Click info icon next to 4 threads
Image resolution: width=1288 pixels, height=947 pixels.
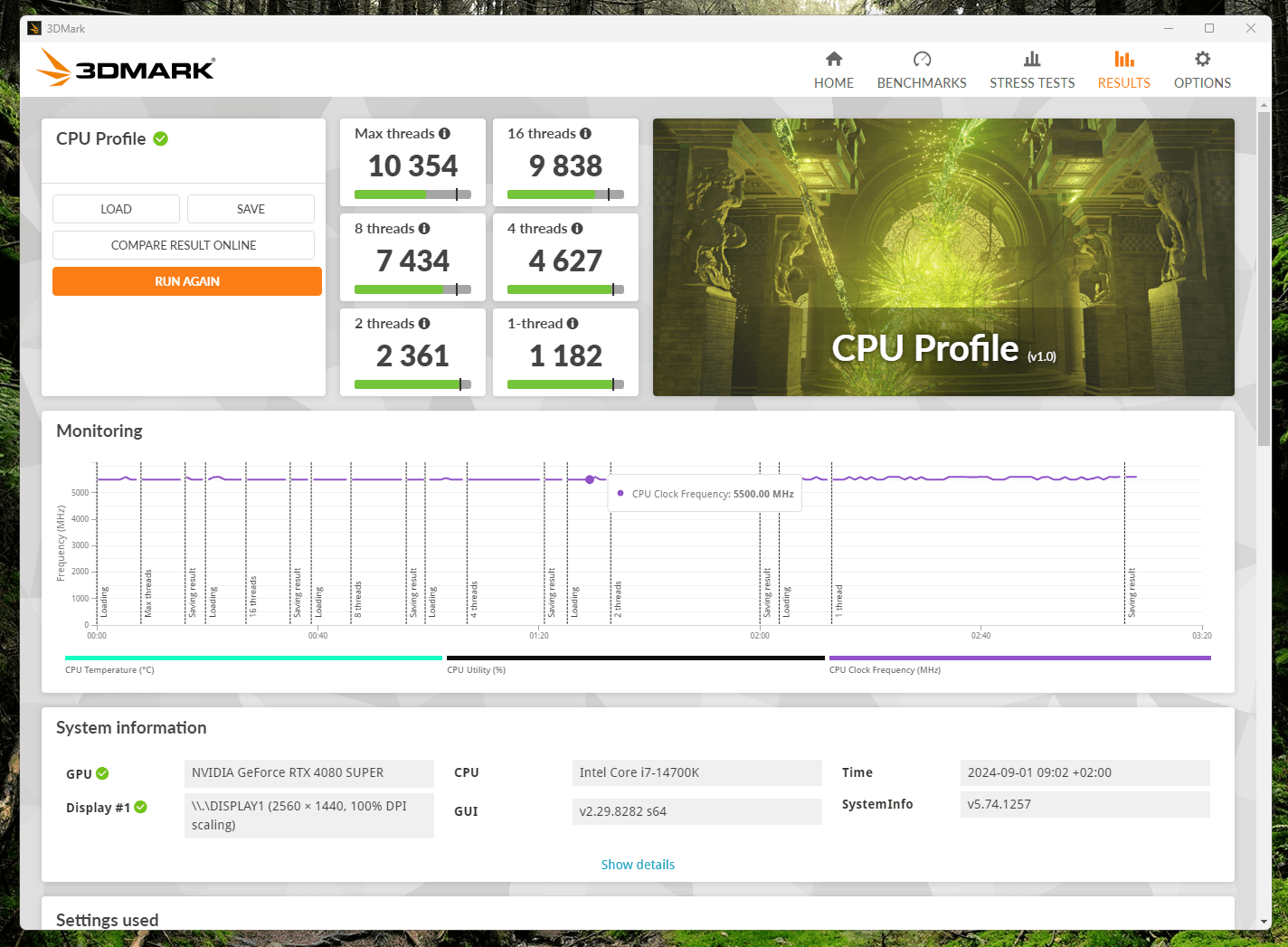point(577,228)
